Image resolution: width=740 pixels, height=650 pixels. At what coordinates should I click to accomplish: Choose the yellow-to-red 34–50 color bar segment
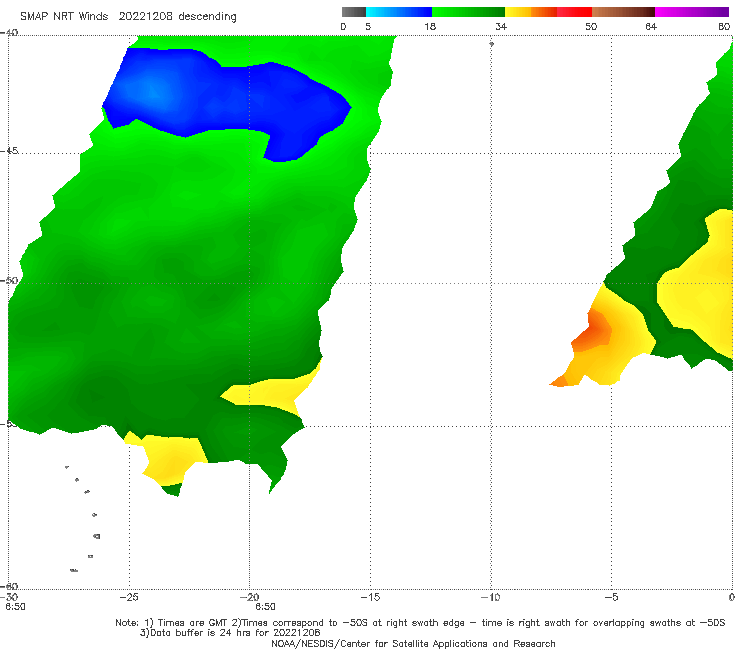[x=548, y=12]
